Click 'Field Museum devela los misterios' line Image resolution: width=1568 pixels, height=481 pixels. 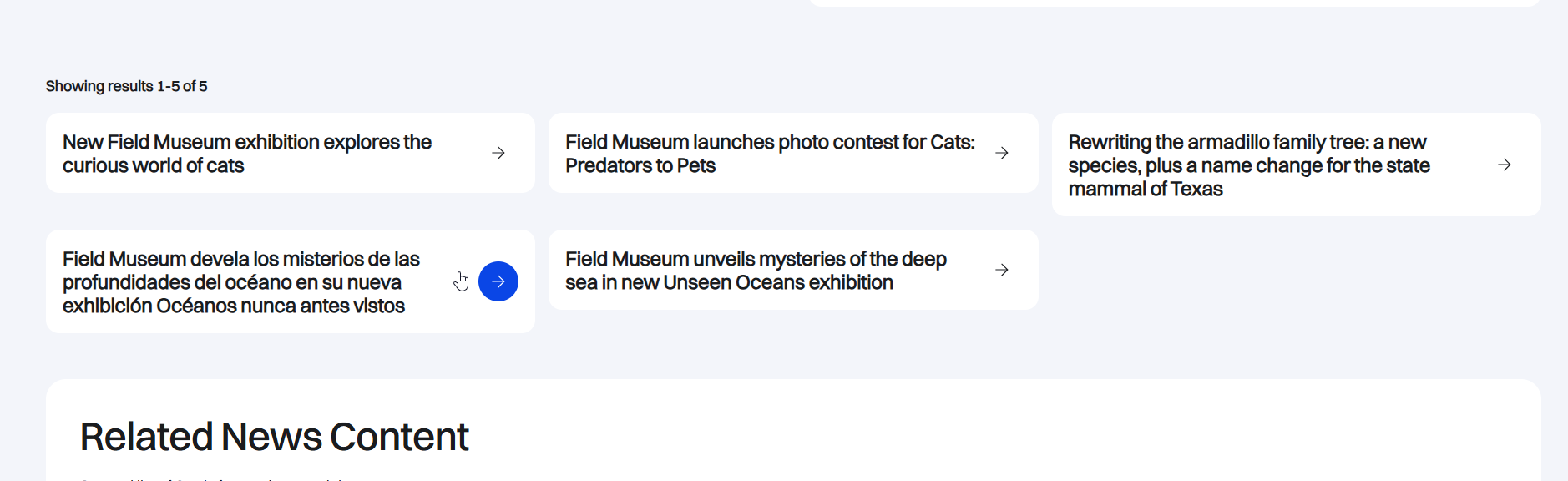(240, 259)
